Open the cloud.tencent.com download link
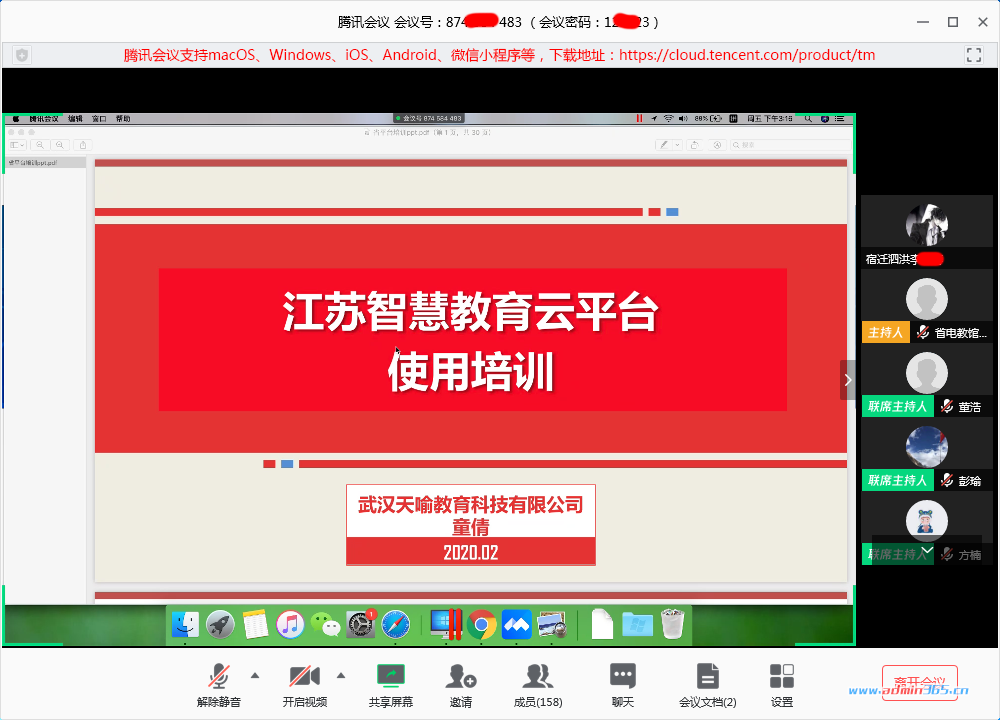The image size is (1000, 720). tap(747, 55)
